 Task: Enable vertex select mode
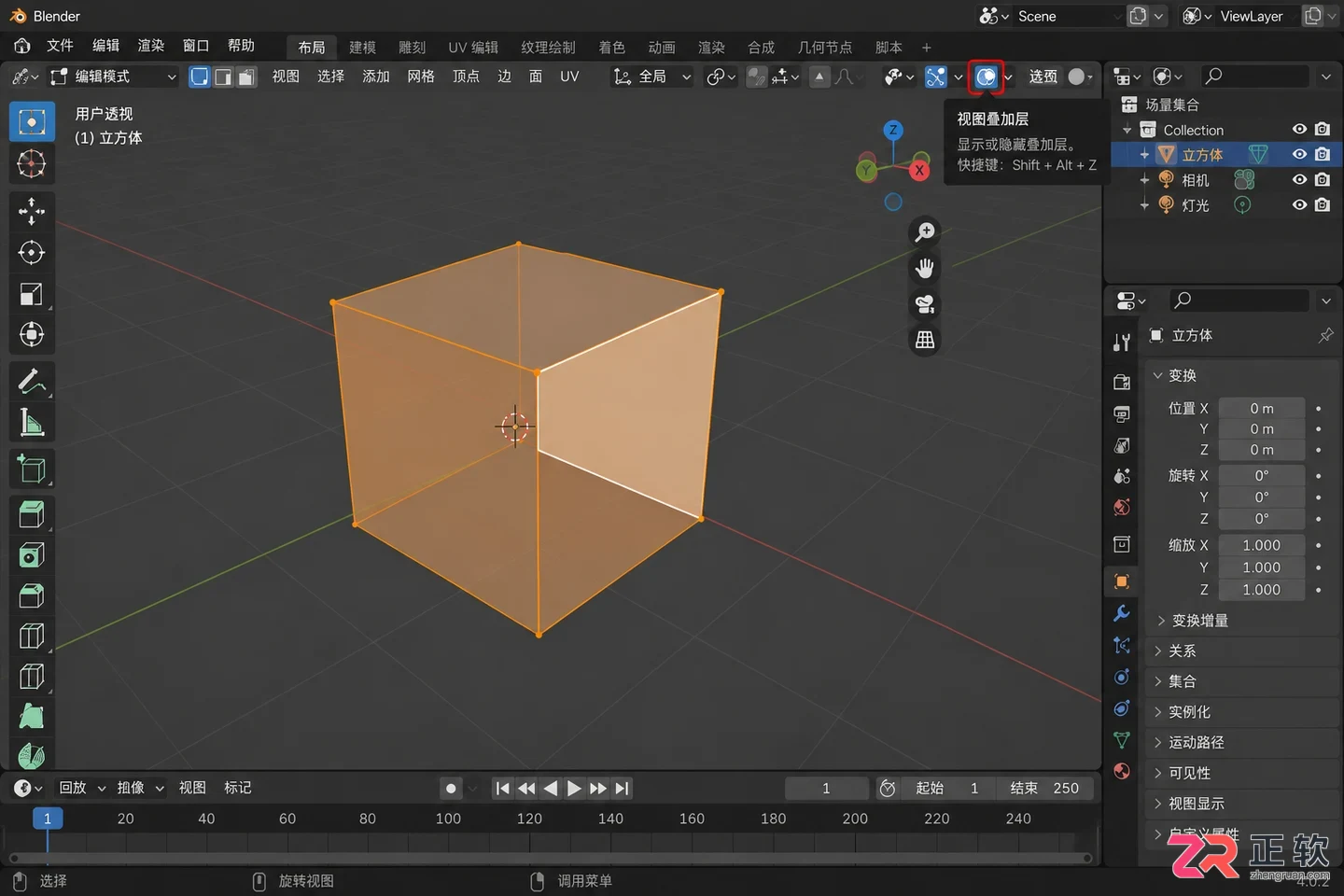click(200, 77)
